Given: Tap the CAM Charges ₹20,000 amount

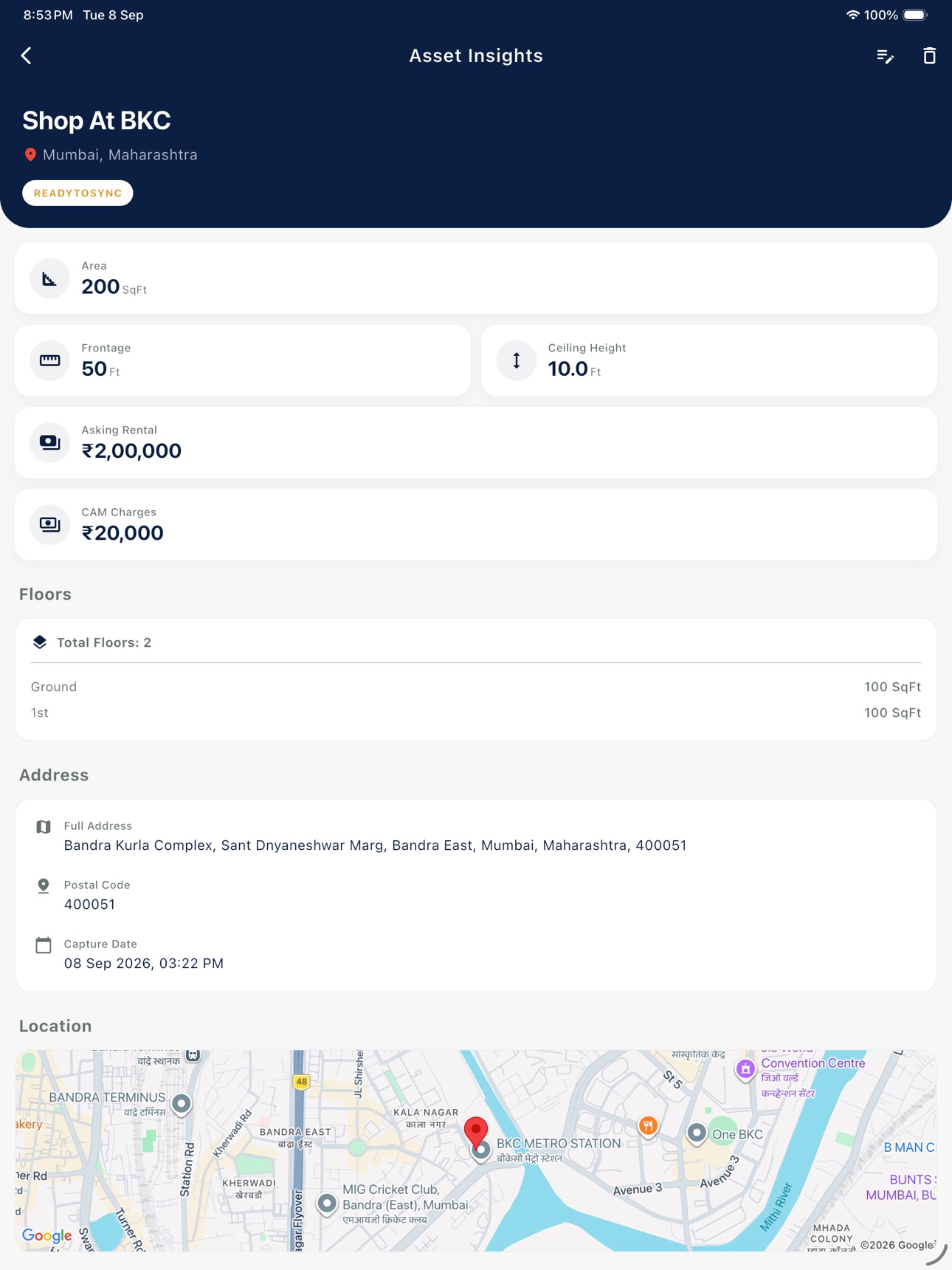Looking at the screenshot, I should pyautogui.click(x=123, y=533).
